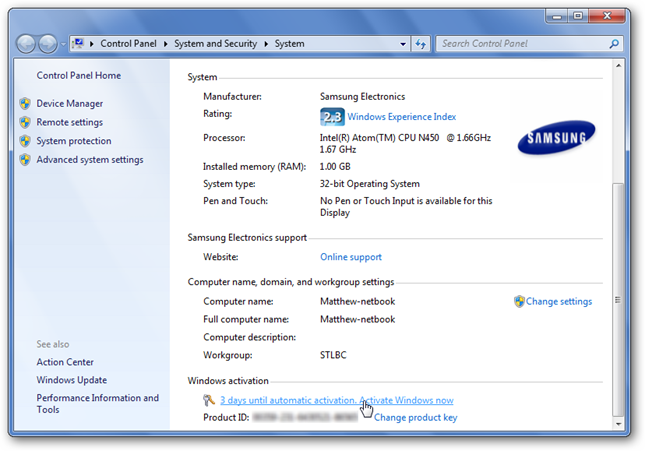Viewport: 645px width, 451px height.
Task: Click the Forward navigation arrow button
Action: point(48,44)
